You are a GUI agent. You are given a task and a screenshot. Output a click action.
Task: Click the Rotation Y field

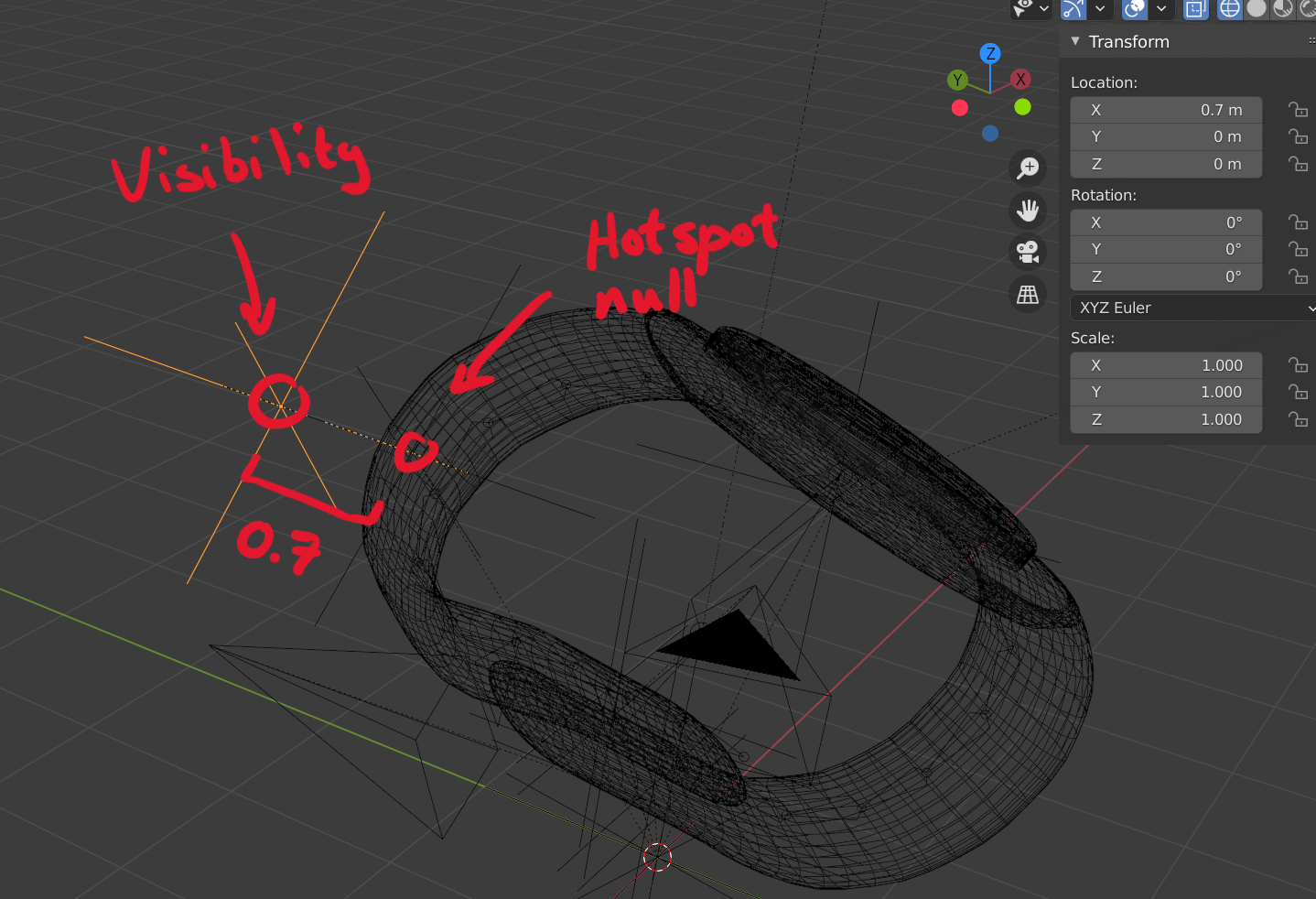coord(1166,249)
